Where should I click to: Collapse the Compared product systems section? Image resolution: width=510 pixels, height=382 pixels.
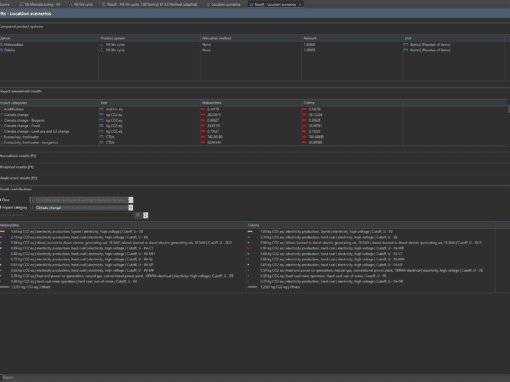(x=22, y=26)
